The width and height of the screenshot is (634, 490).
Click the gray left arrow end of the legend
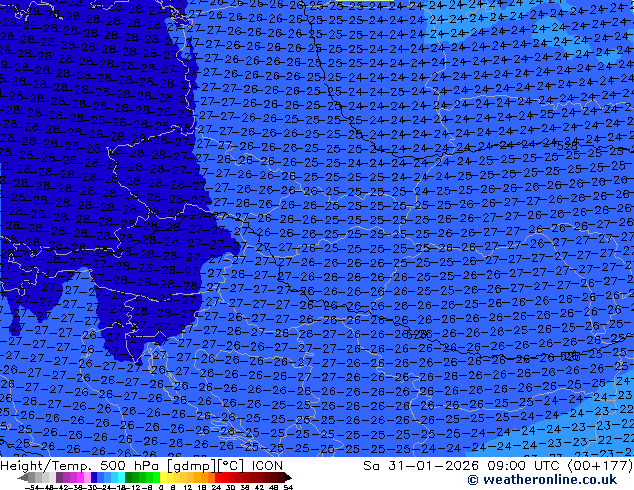tap(23, 477)
